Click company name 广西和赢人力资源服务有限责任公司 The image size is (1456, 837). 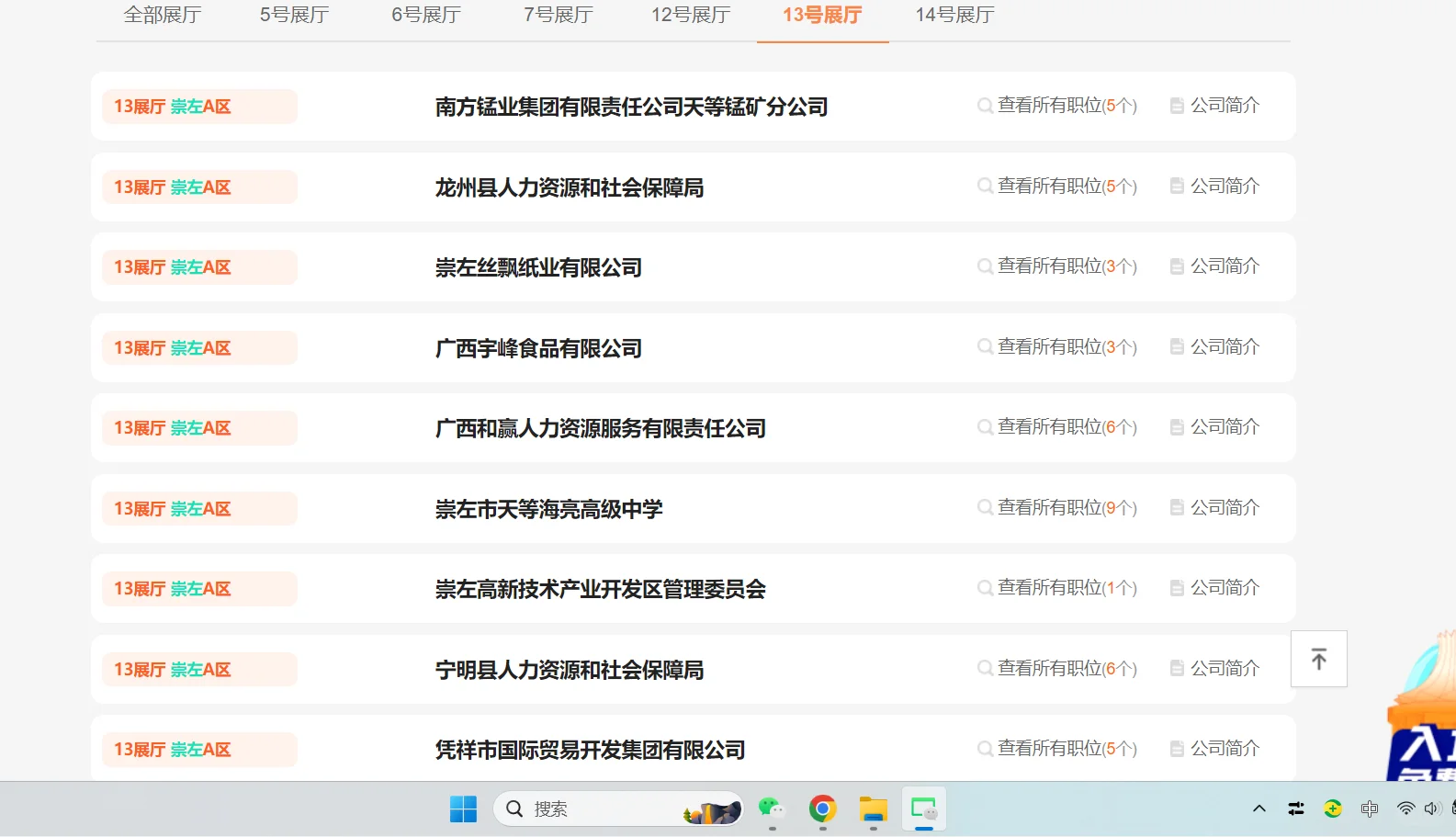601,428
